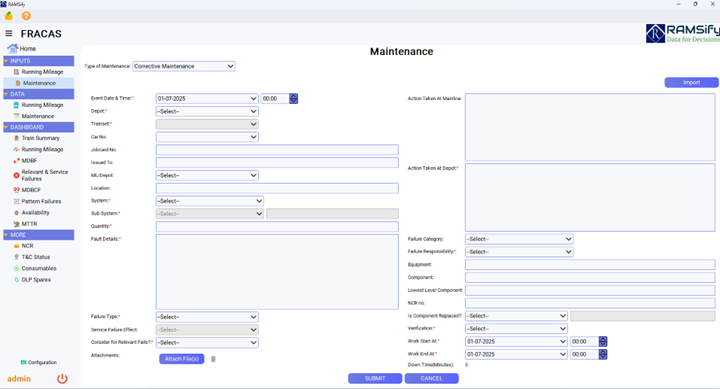720x389 pixels.
Task: Collapse the INPUTS section header
Action: [x=39, y=61]
